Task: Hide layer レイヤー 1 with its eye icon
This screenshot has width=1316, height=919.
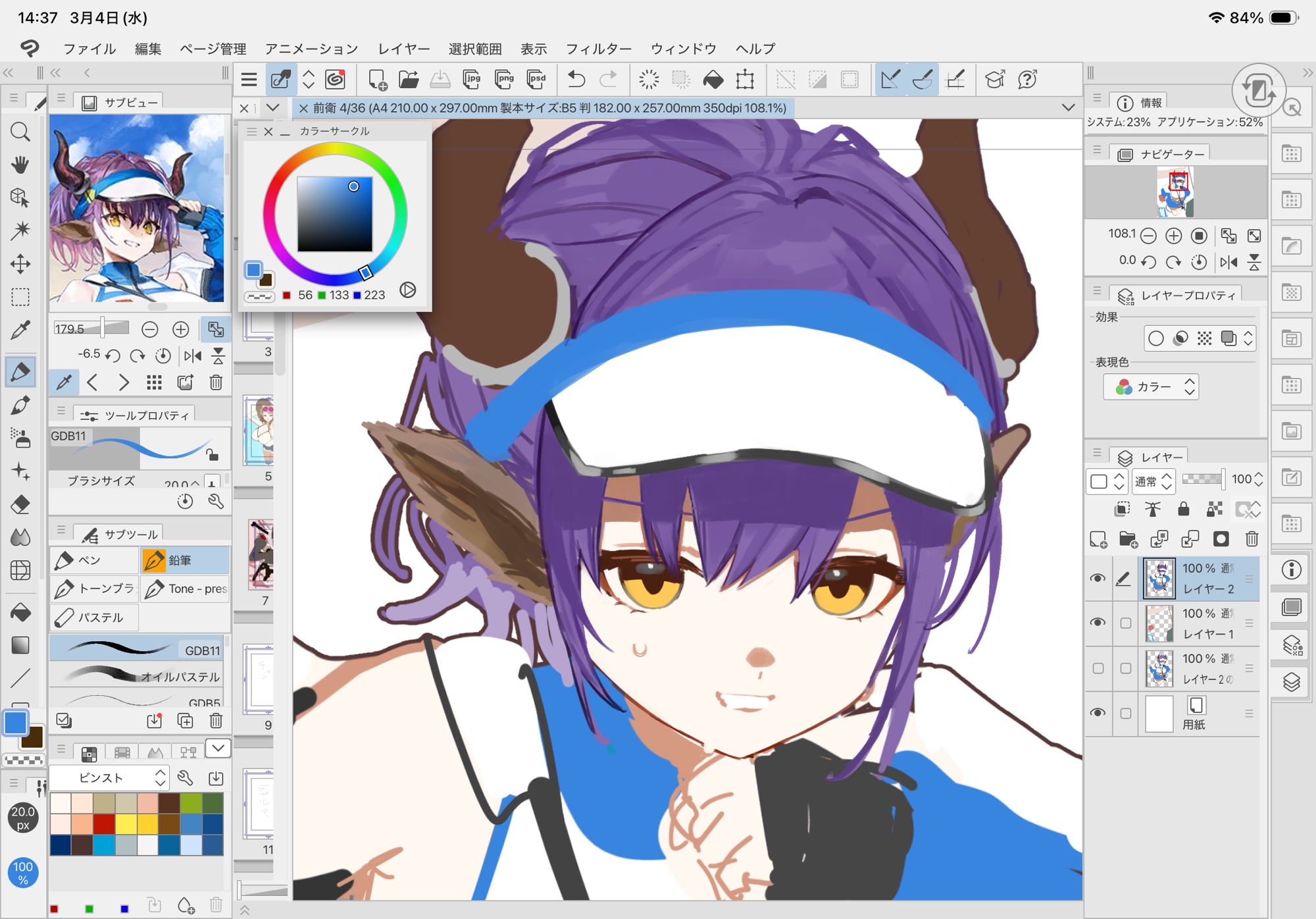Action: tap(1098, 623)
